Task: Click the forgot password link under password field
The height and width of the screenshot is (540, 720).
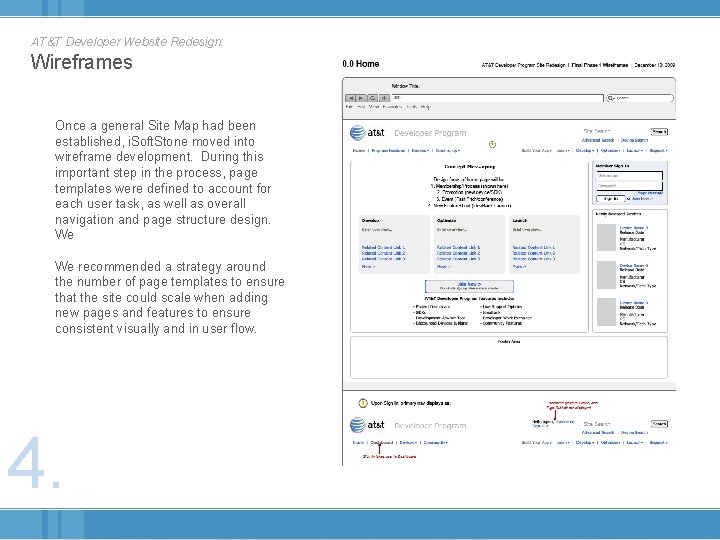Action: [650, 193]
